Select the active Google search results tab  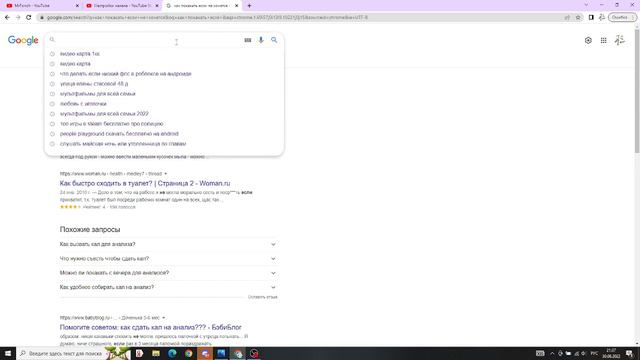(202, 6)
